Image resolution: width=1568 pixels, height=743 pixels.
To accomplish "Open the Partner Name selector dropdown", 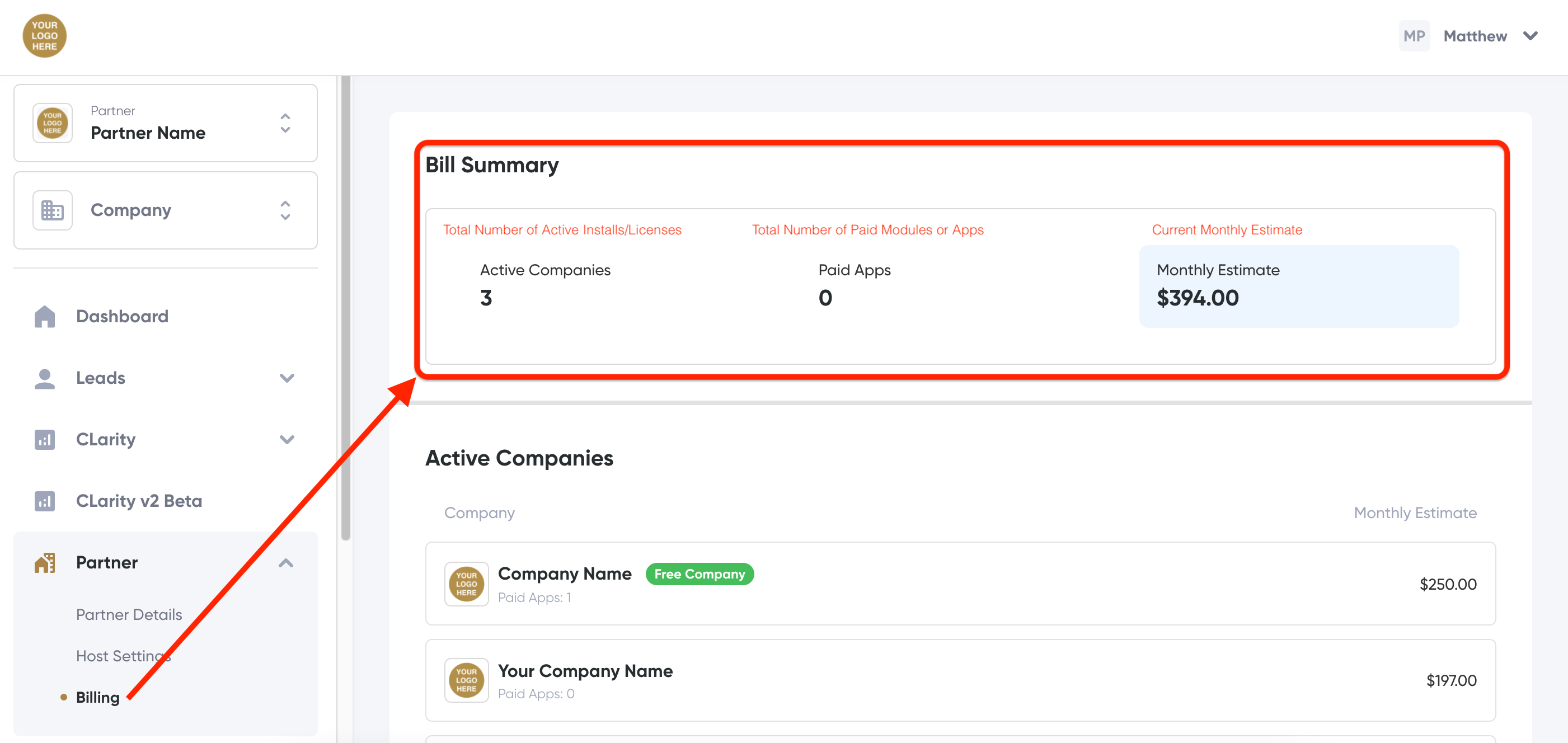I will (x=285, y=123).
